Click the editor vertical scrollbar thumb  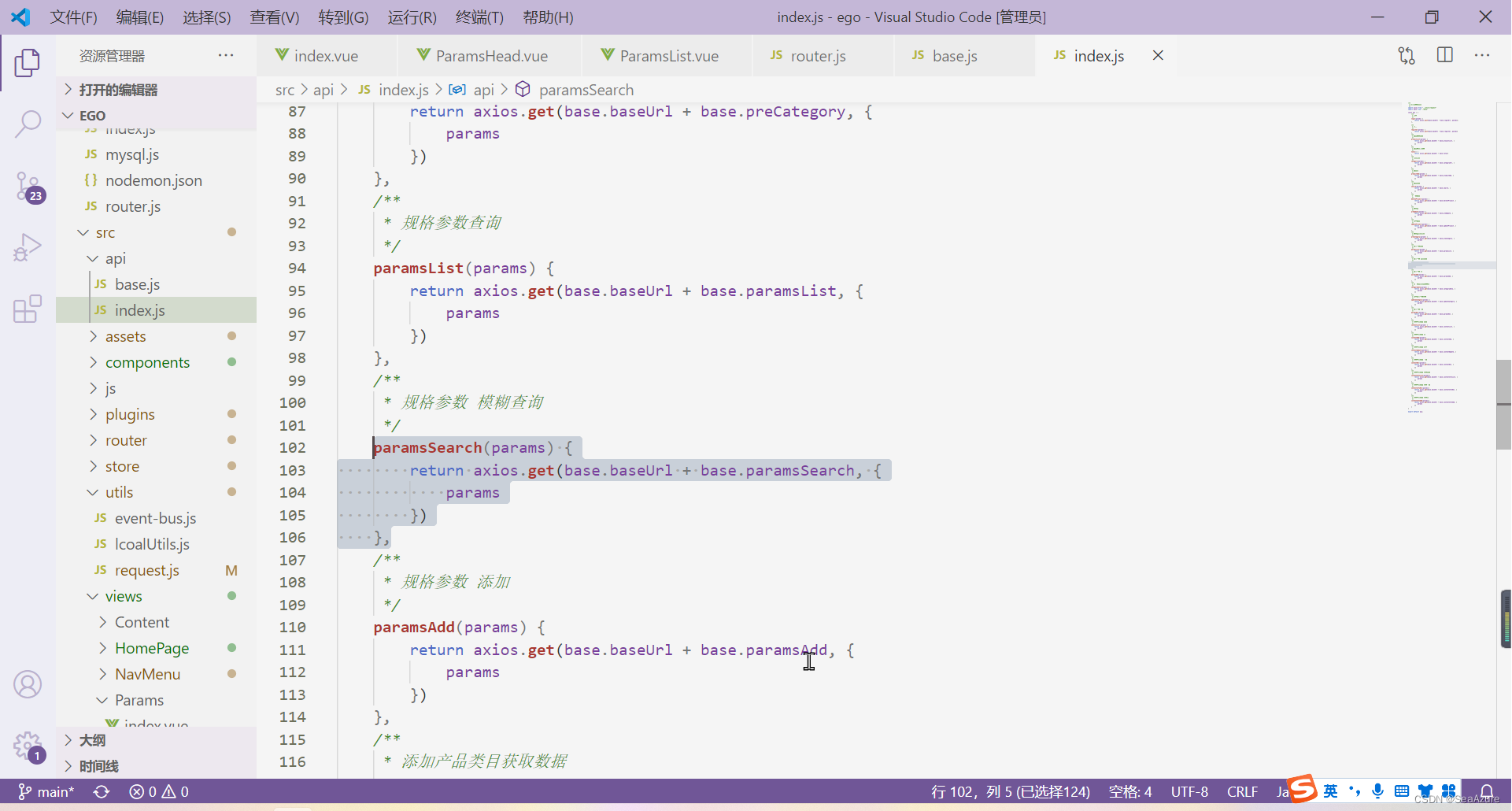tap(1503, 404)
